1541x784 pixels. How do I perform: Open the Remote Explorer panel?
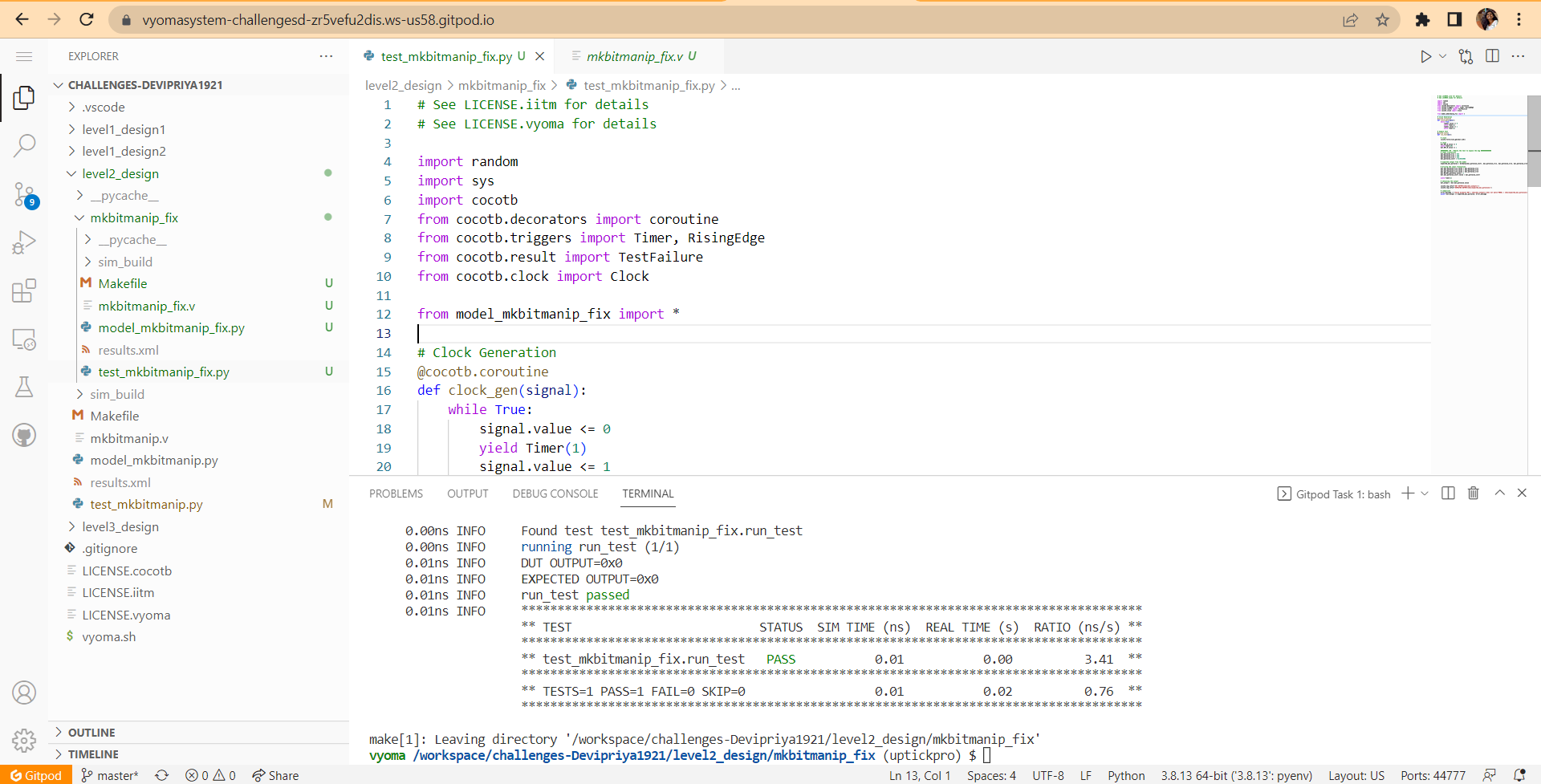click(x=24, y=339)
